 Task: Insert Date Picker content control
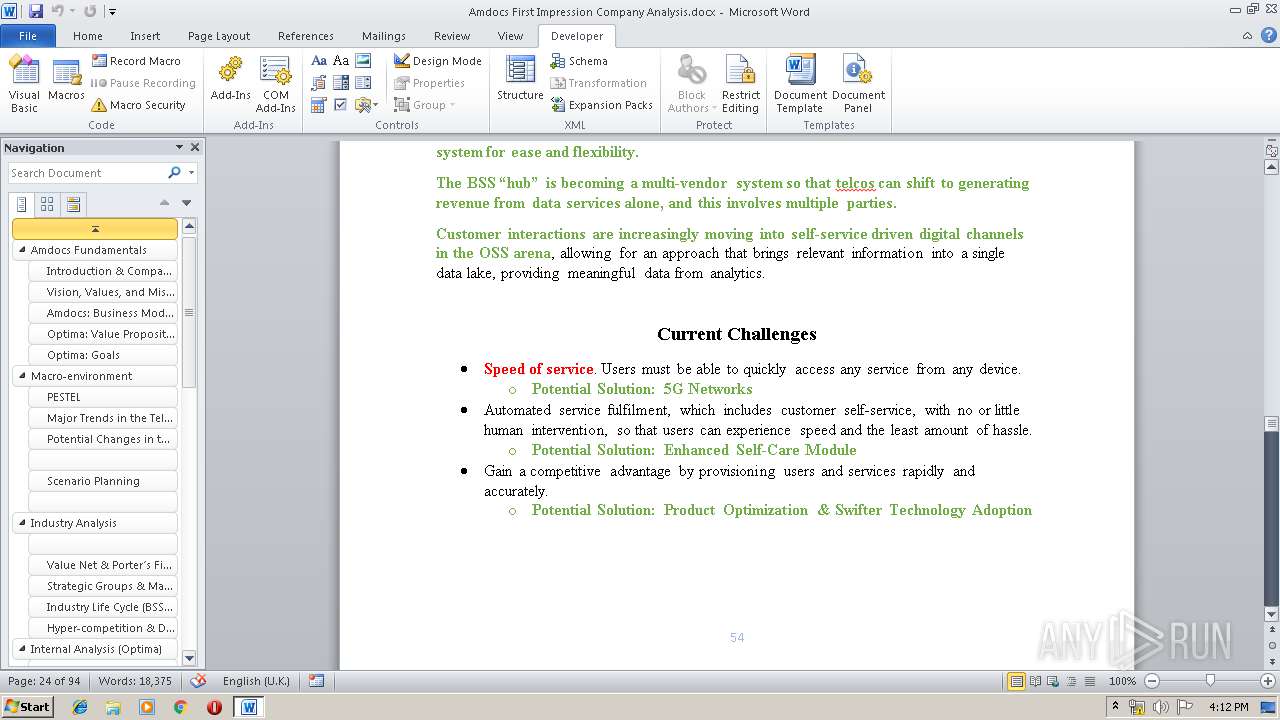[319, 105]
